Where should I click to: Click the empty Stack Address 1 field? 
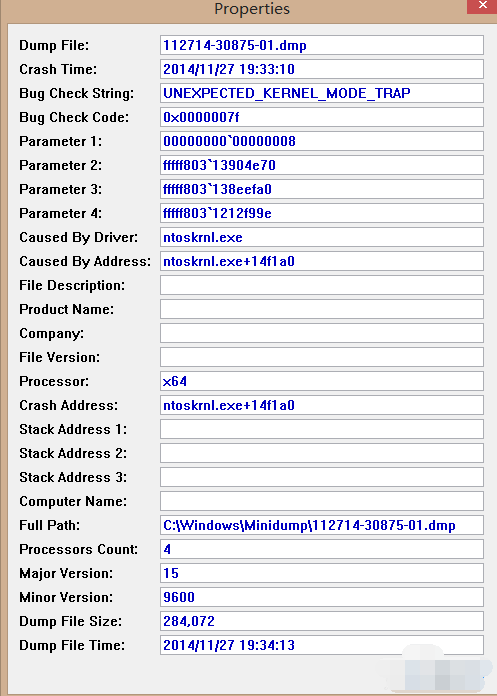click(x=322, y=429)
